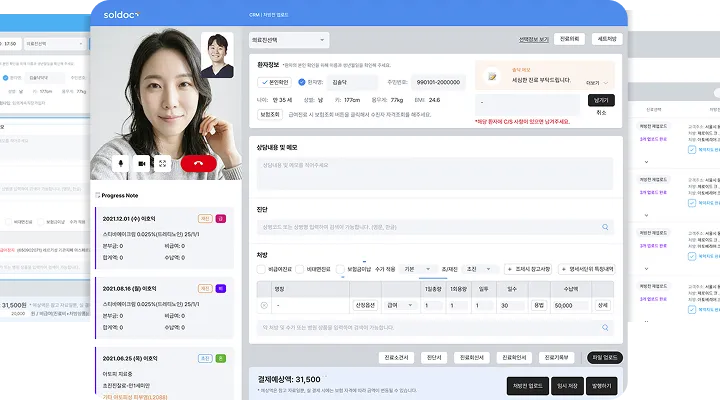Open the 2021.08.16 progress note card
720x400 pixels.
pos(164,308)
